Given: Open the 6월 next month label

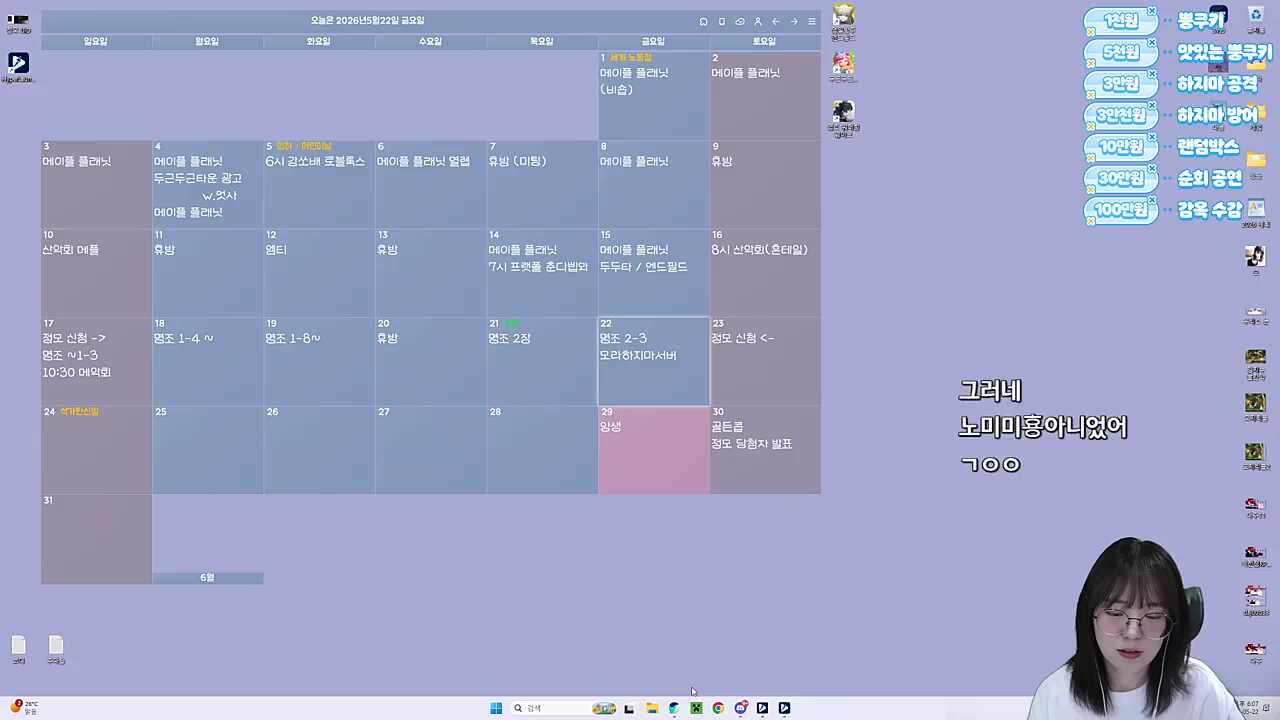Looking at the screenshot, I should tap(207, 578).
